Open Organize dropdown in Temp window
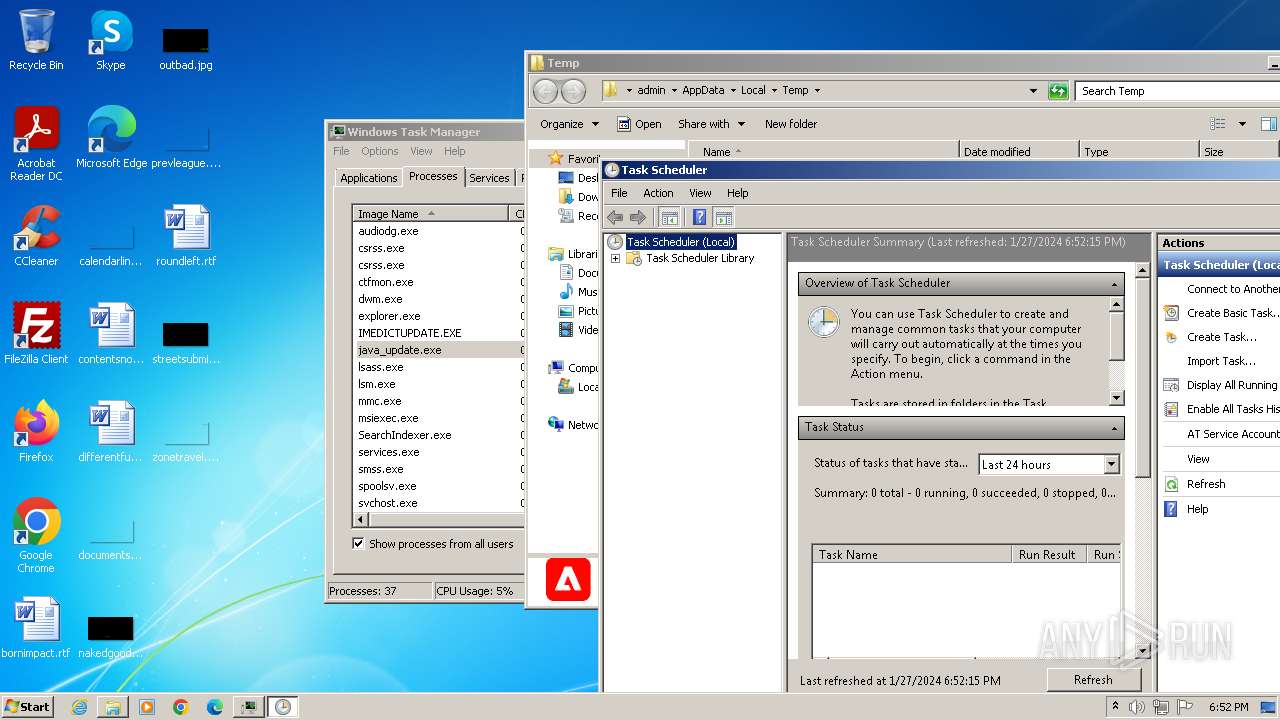Viewport: 1280px width, 720px height. click(x=570, y=124)
